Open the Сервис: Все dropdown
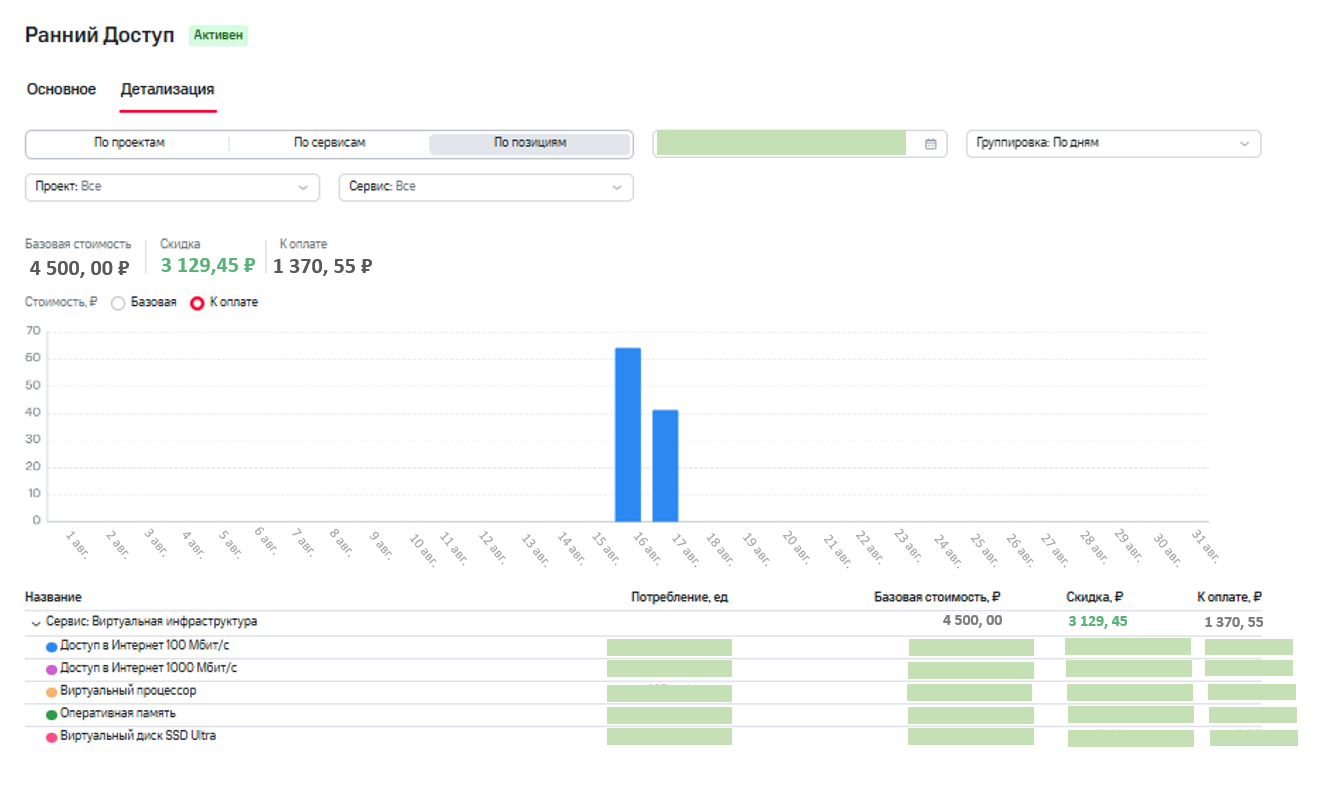Image resolution: width=1329 pixels, height=791 pixels. (486, 187)
